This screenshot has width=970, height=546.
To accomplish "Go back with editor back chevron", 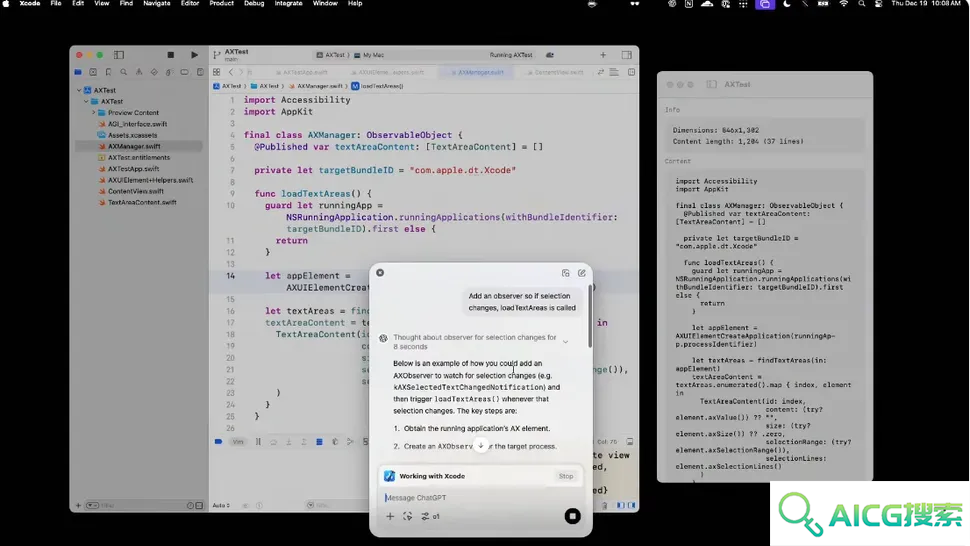I will point(231,72).
